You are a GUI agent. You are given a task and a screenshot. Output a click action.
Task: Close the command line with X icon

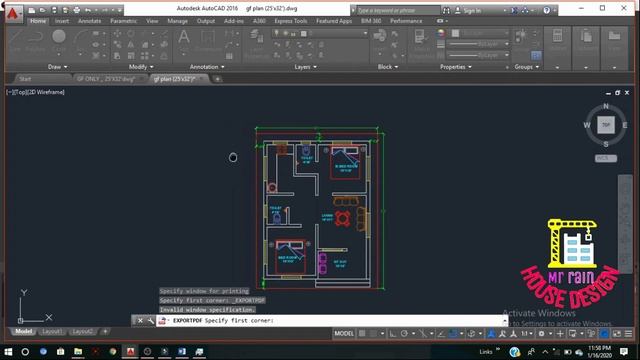[140, 321]
